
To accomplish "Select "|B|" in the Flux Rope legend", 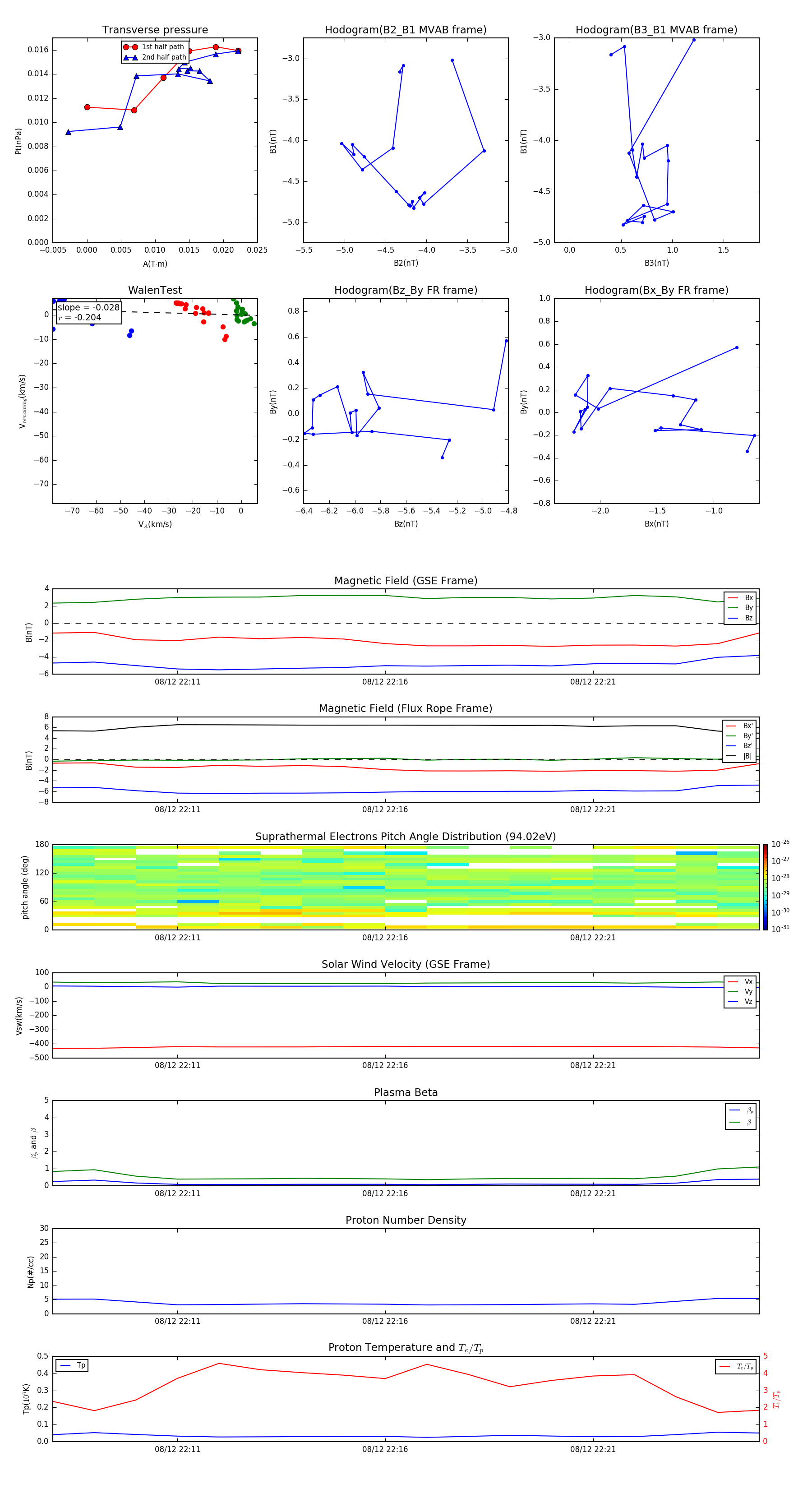I will point(740,756).
